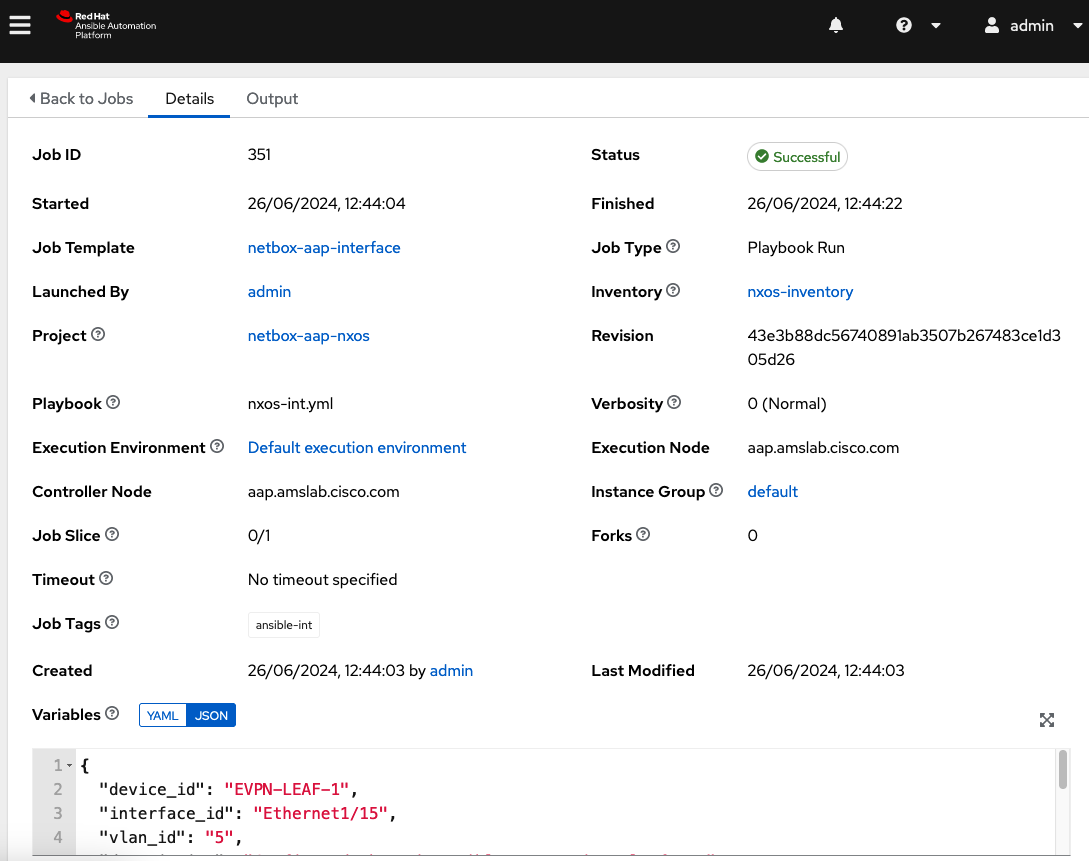
Task: Click the "Ethernet1/15" interface_id value
Action: (320, 813)
